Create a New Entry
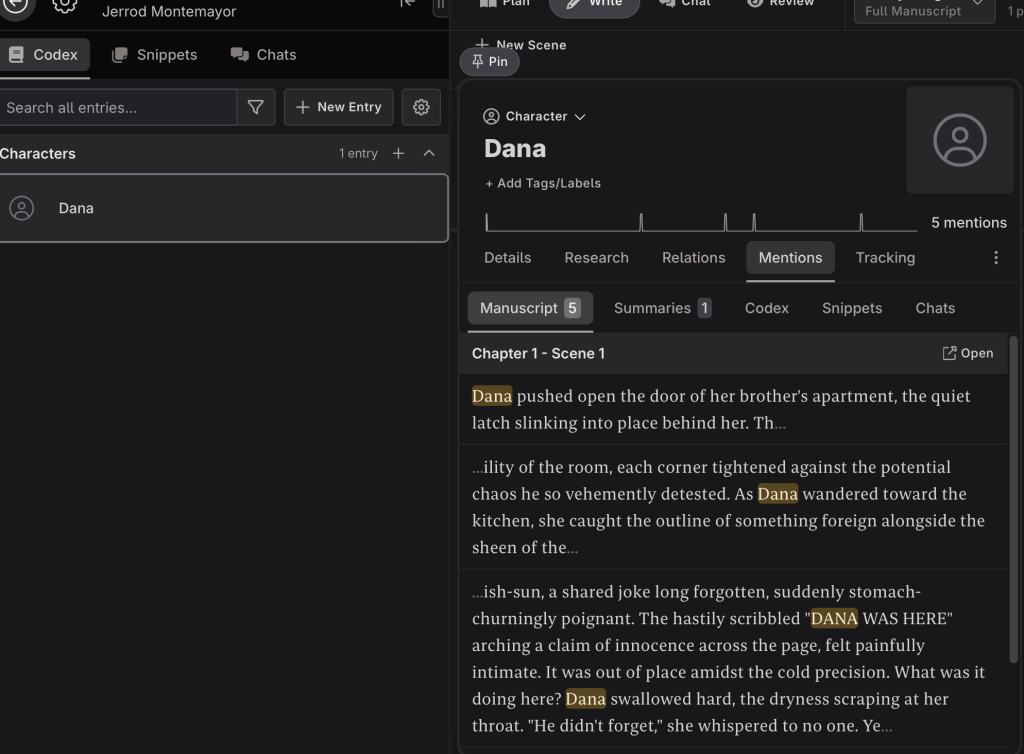The width and height of the screenshot is (1024, 754). [338, 107]
